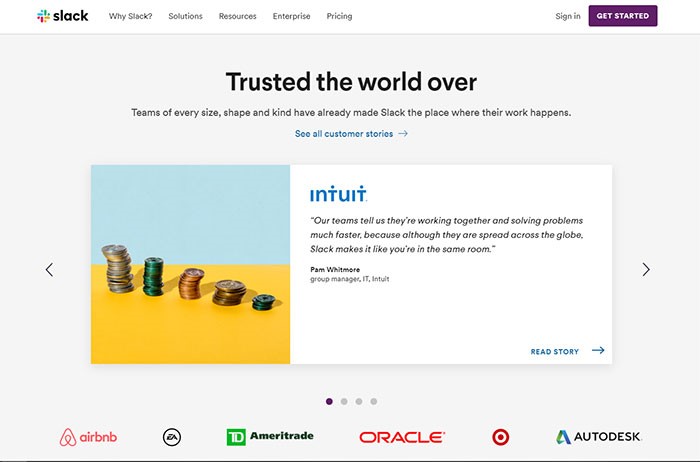Click the Slack logo in the header
This screenshot has height=462, width=700.
click(62, 16)
